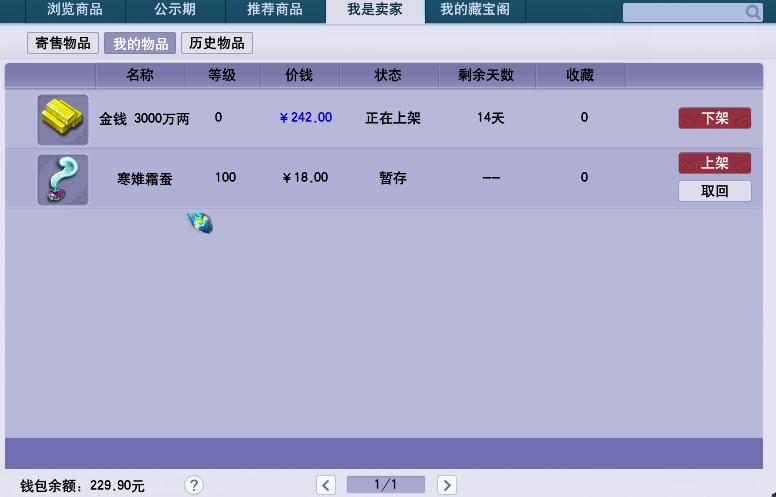Go to the previous page arrow
The height and width of the screenshot is (497, 776).
click(326, 485)
